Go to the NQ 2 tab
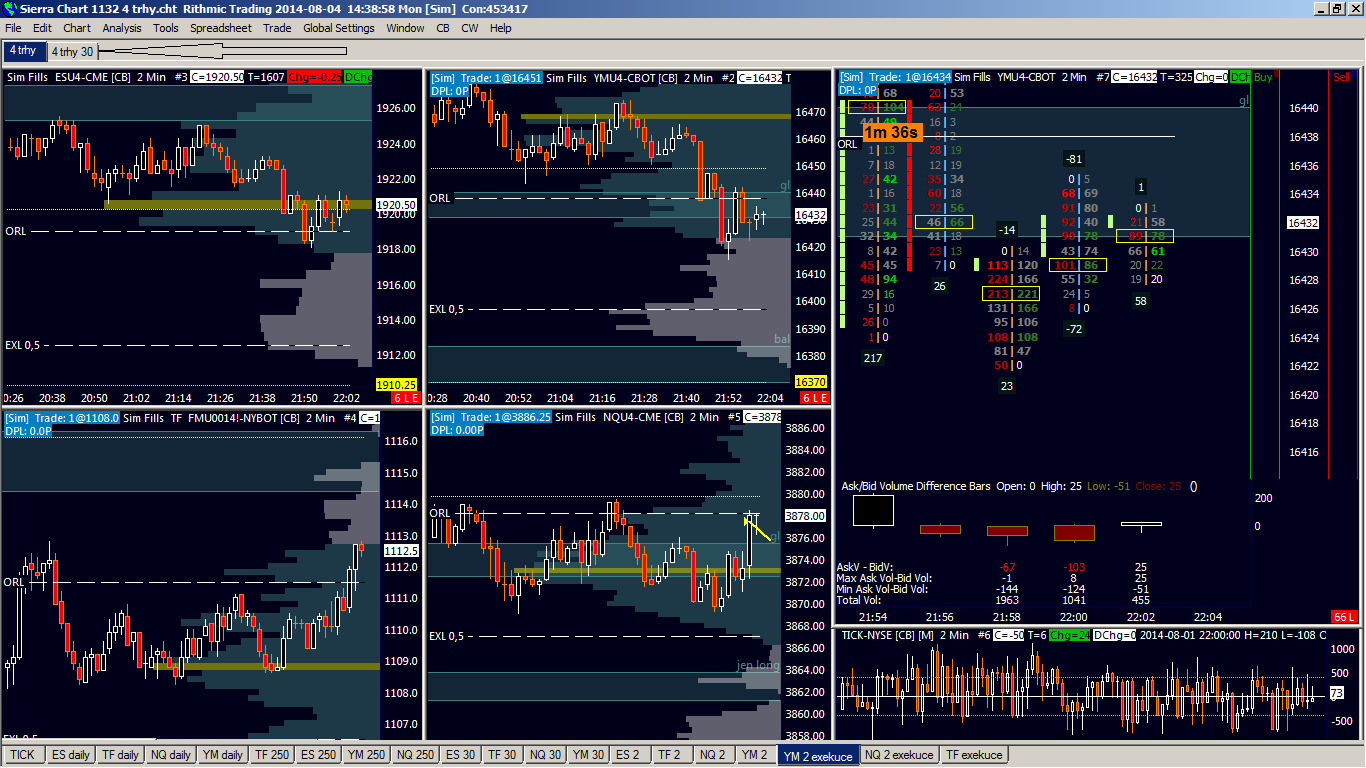Screen dimensions: 1366x768 pyautogui.click(x=713, y=755)
